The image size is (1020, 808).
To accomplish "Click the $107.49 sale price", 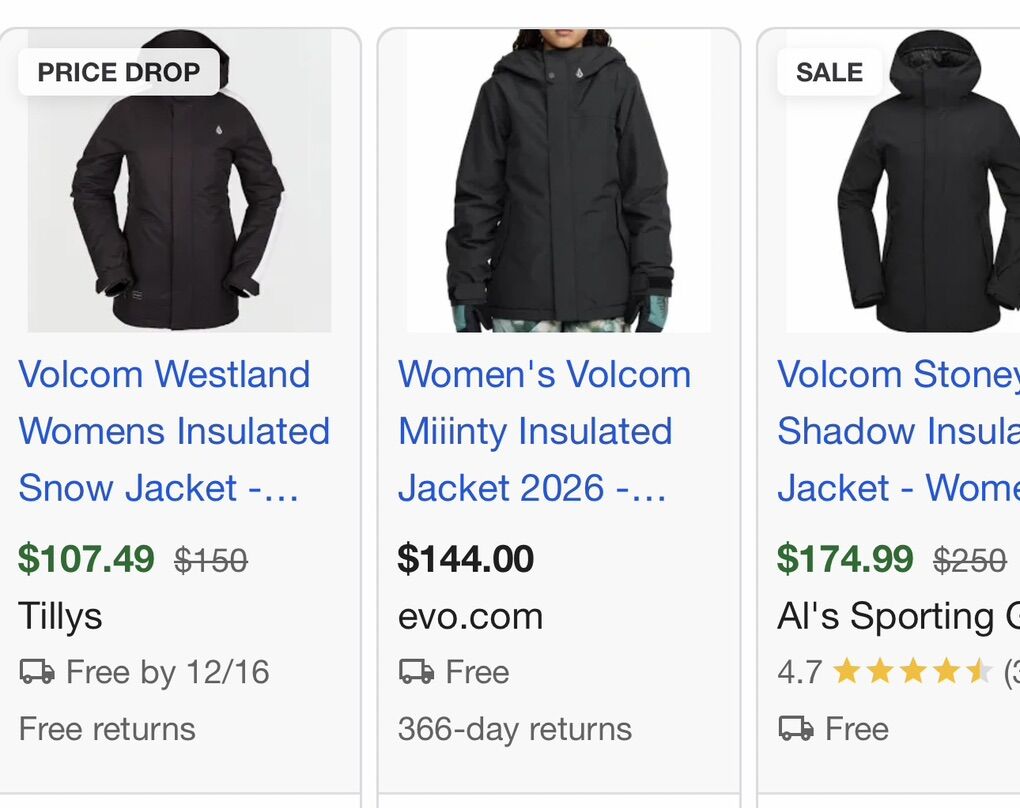I will 86,559.
